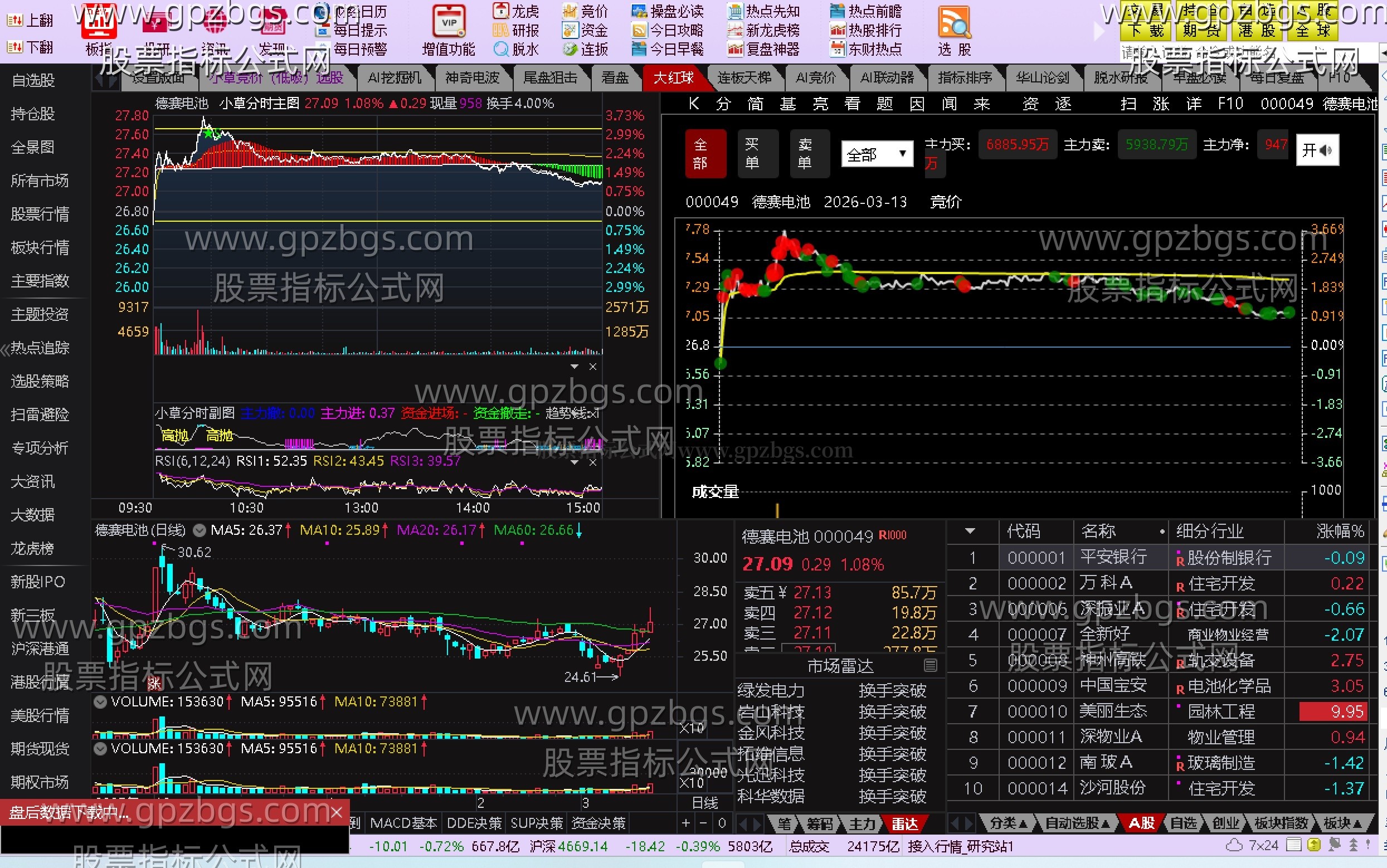The width and height of the screenshot is (1387, 868).
Task: Select the 平安银行 row in stock list
Action: [x=1113, y=558]
